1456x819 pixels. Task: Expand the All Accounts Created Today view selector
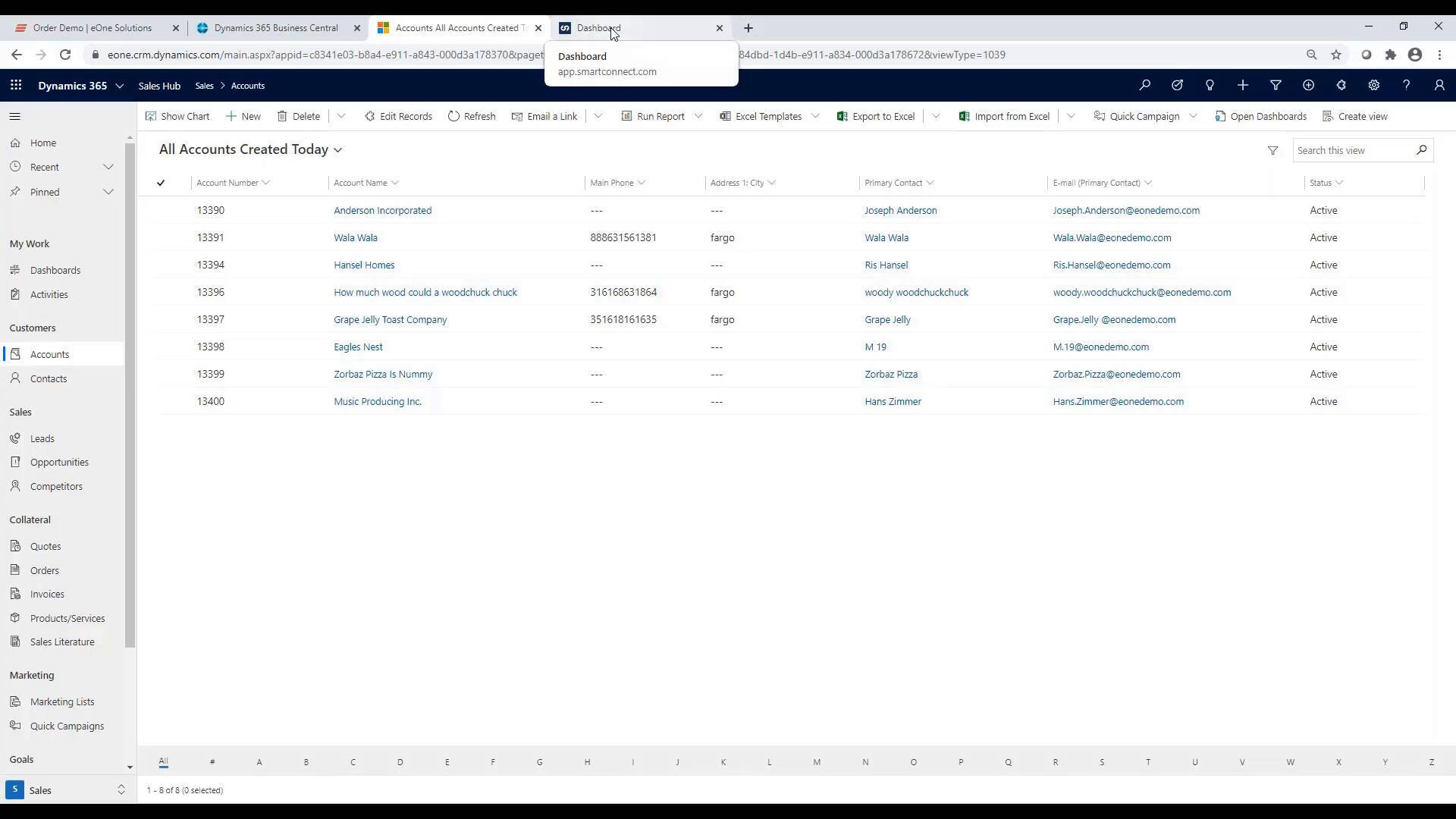[338, 149]
